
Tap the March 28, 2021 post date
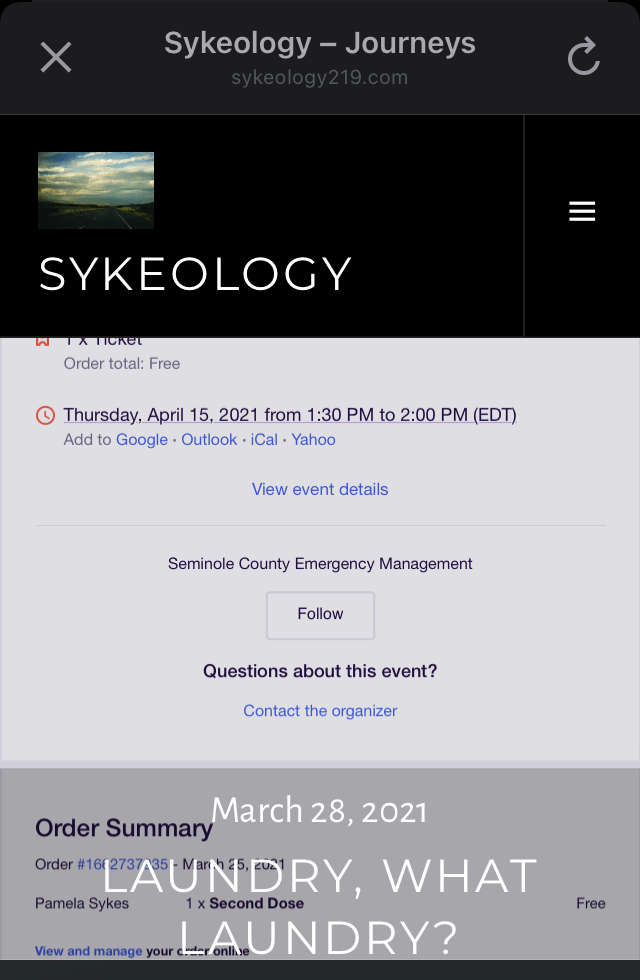click(320, 811)
